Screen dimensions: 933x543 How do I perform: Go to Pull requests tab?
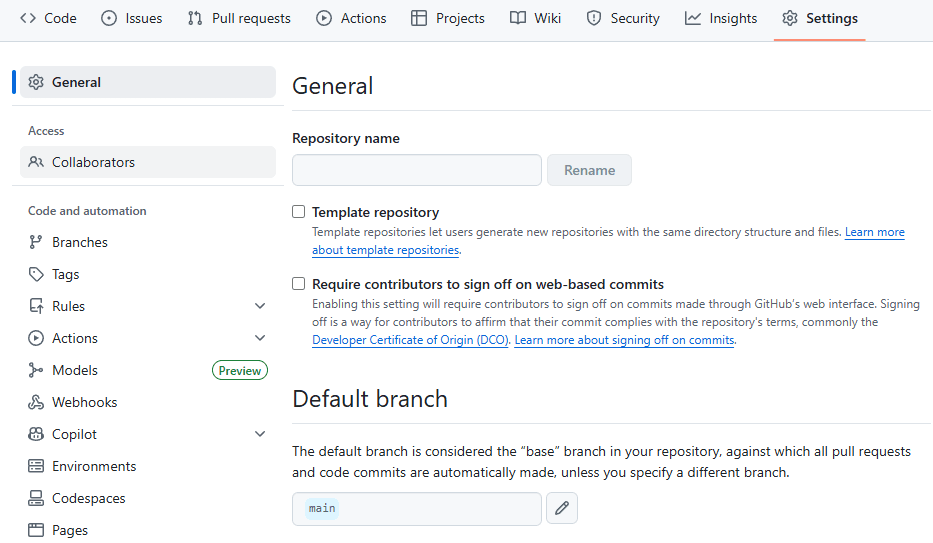tap(239, 18)
